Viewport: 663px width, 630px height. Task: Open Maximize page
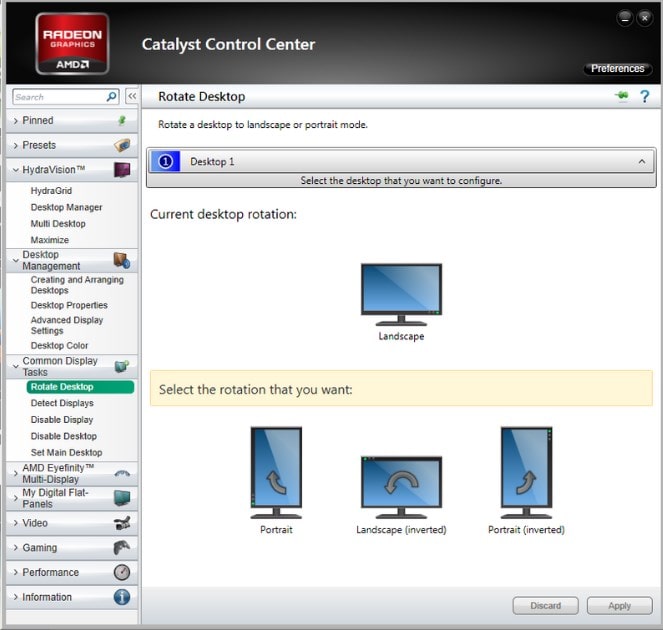49,240
